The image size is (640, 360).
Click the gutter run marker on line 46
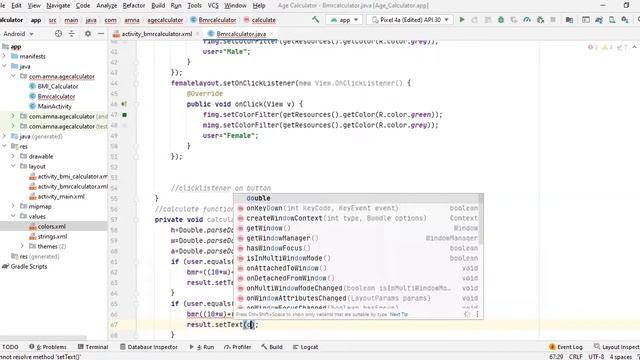124,104
